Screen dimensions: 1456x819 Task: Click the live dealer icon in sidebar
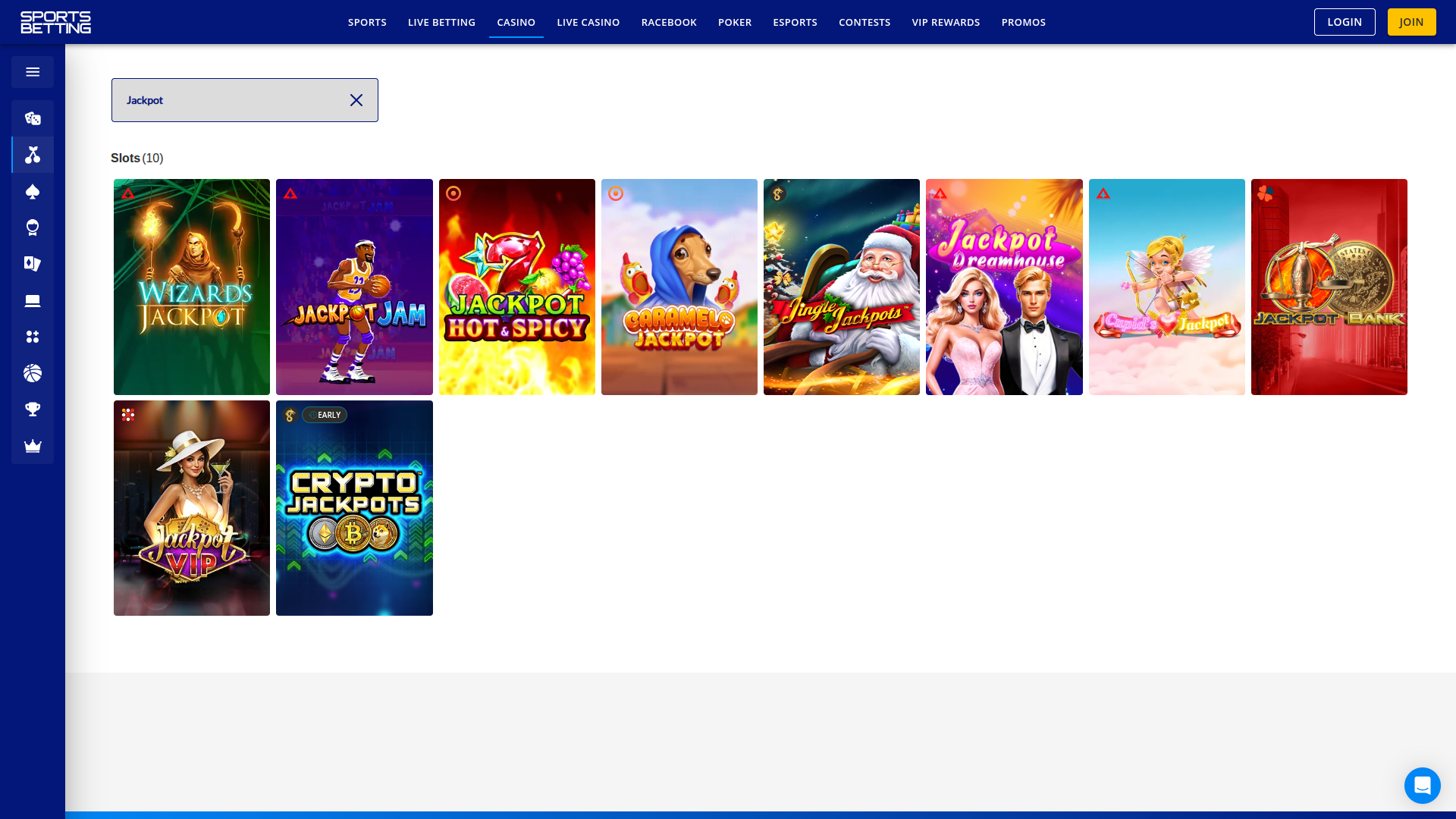(x=33, y=227)
